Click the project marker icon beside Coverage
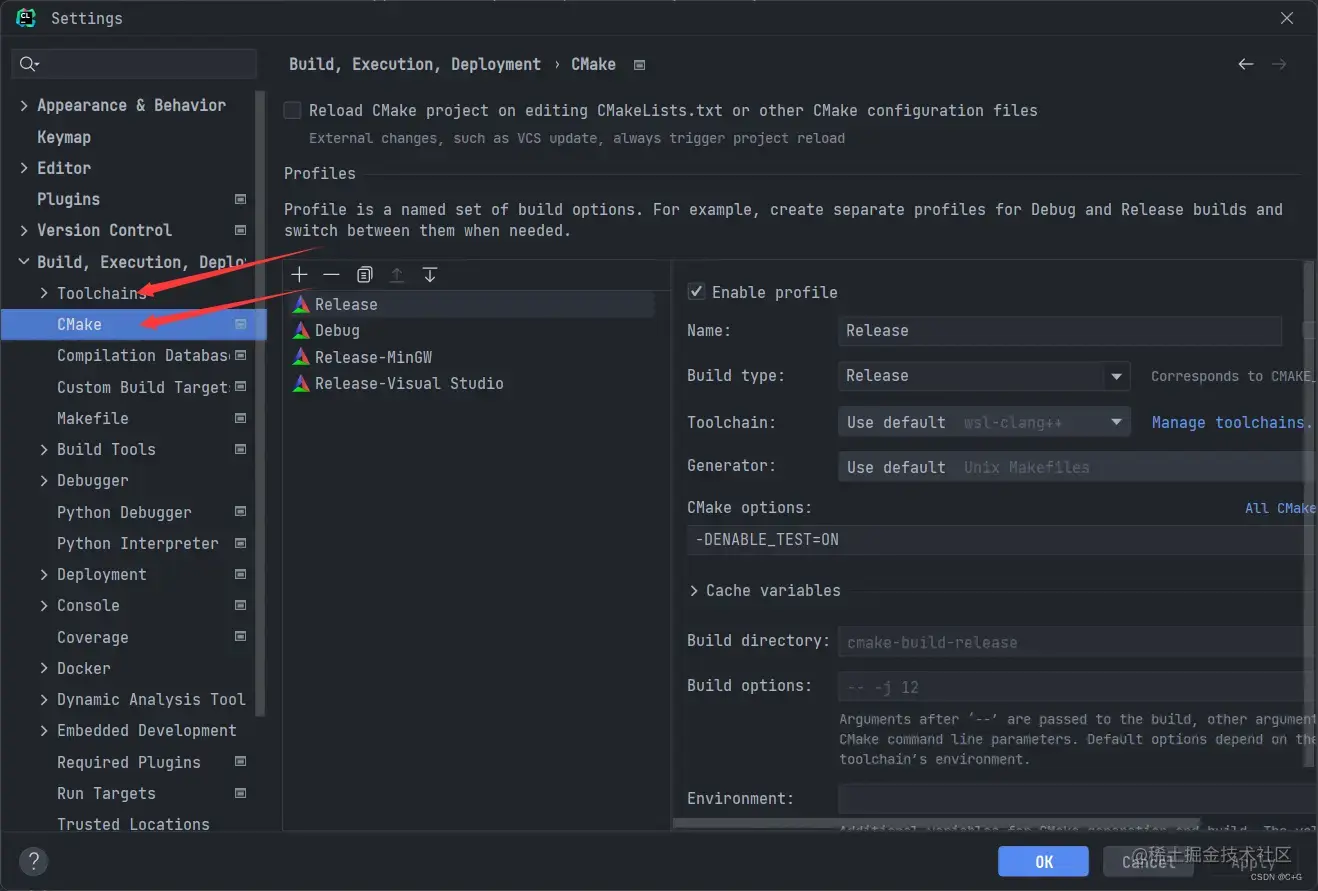This screenshot has width=1318, height=891. pos(240,637)
